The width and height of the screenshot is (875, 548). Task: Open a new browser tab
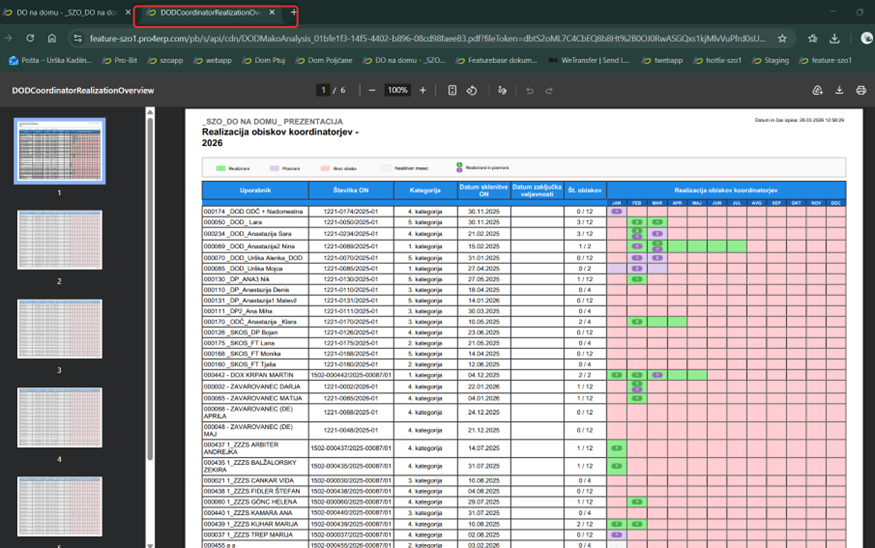[x=293, y=12]
